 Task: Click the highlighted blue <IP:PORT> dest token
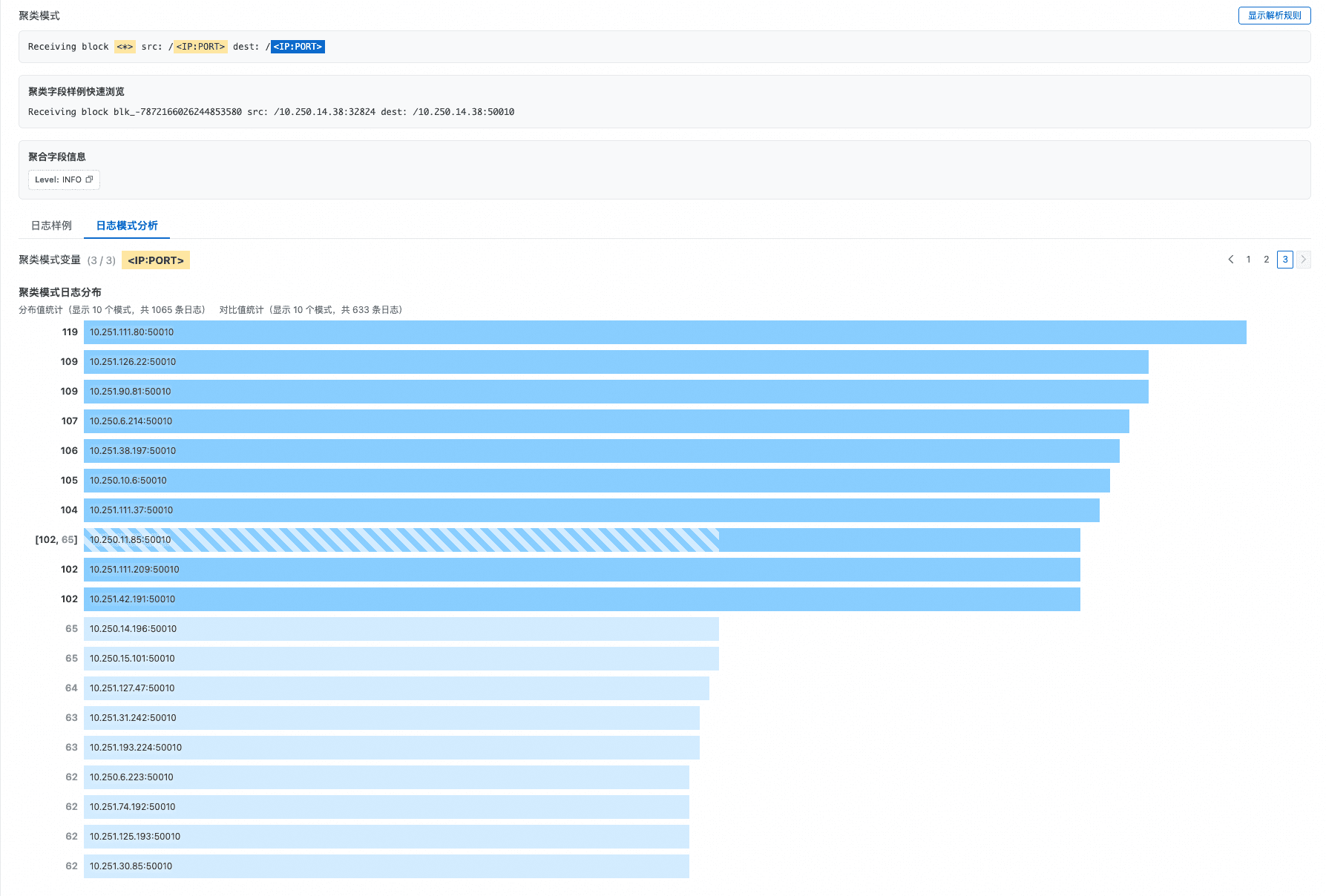point(298,47)
